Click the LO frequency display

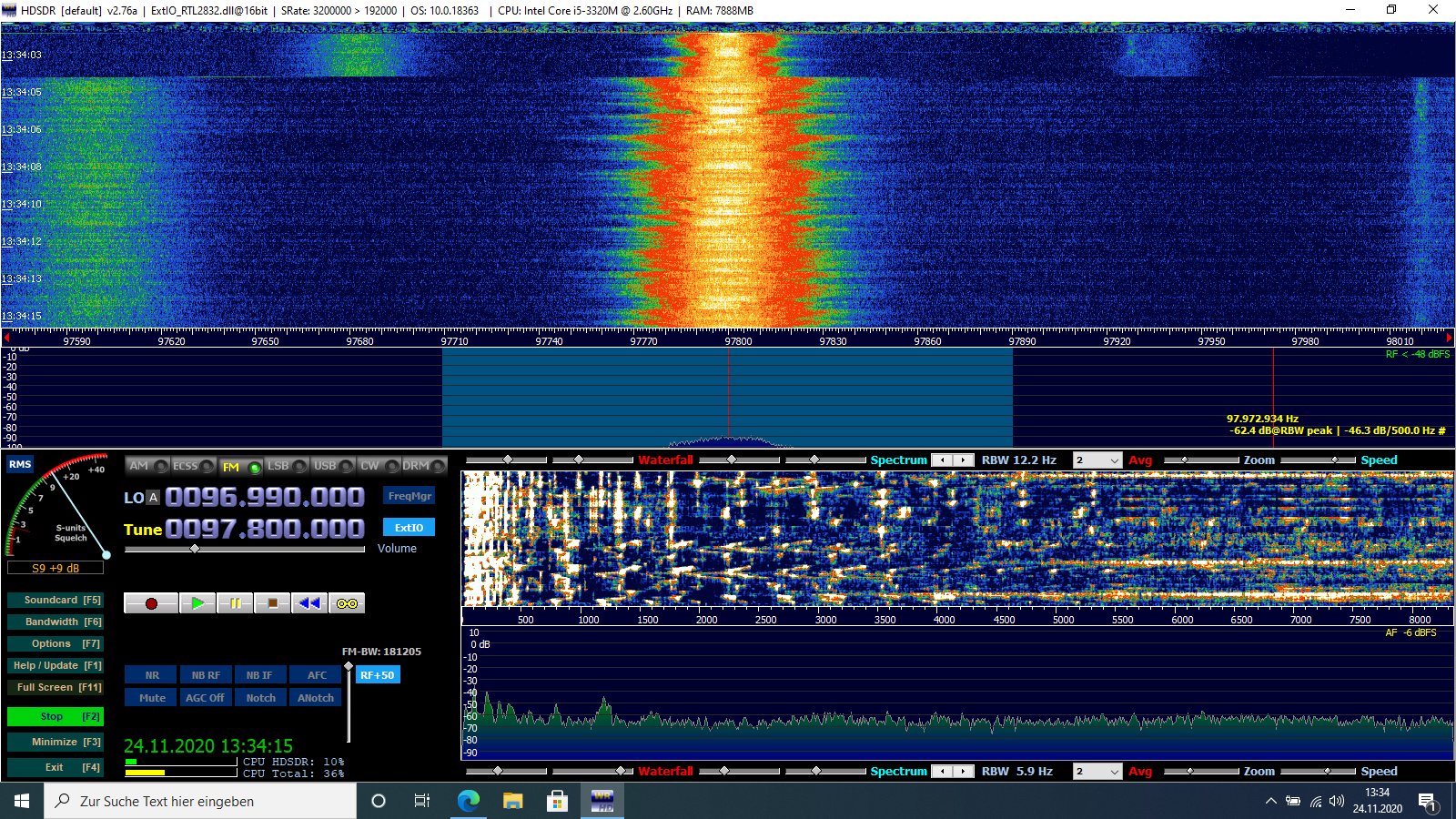point(265,498)
